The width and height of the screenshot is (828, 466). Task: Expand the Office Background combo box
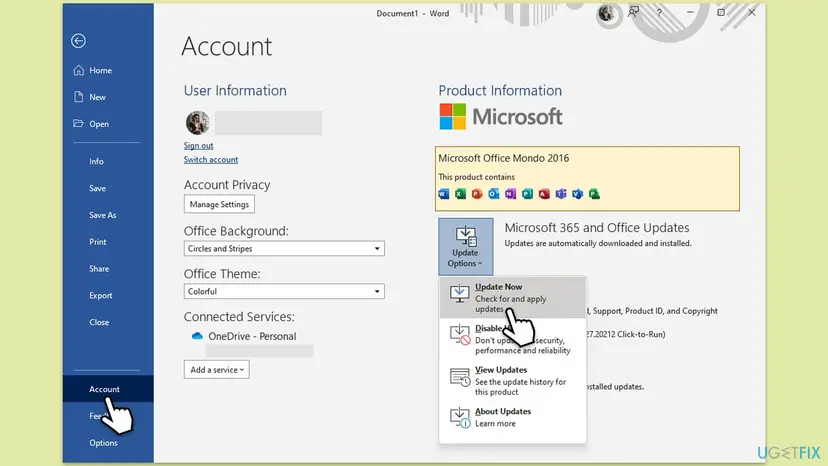[284, 248]
